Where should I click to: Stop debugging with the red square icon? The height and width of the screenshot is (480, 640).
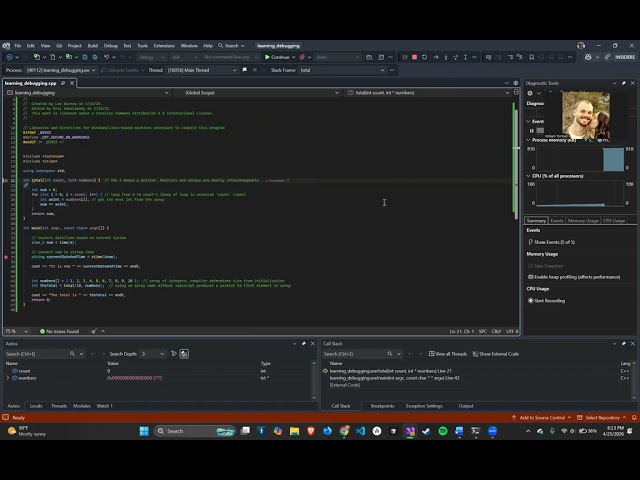coord(414,57)
